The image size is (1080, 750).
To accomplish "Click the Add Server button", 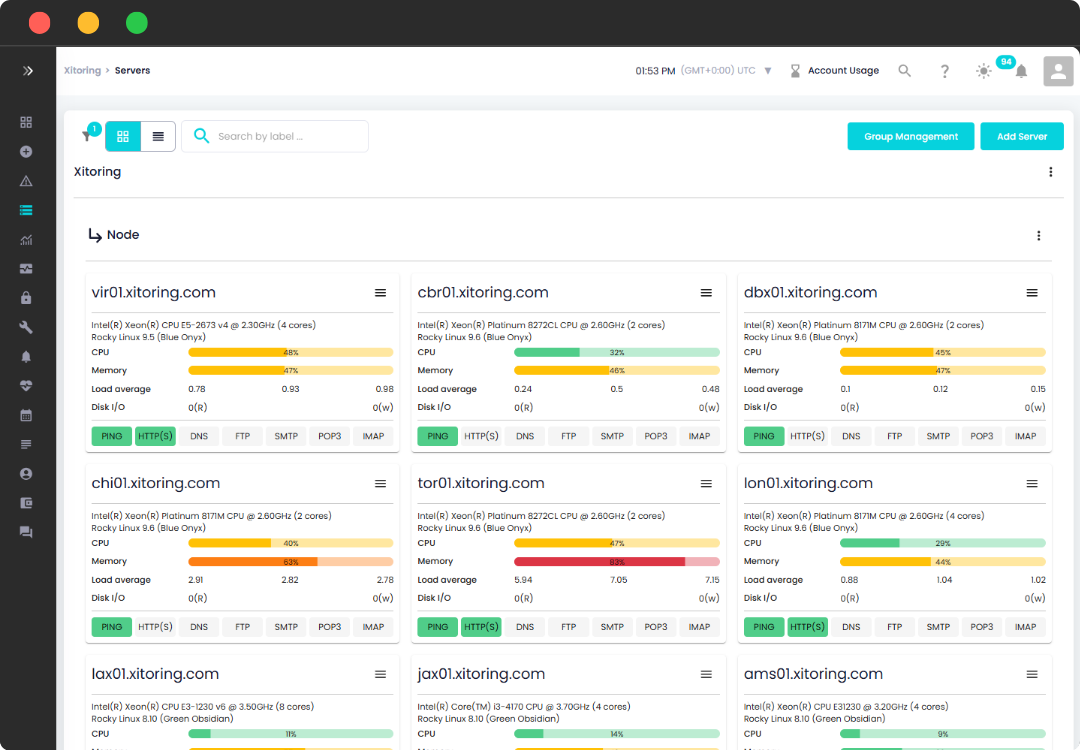I will pos(1021,136).
